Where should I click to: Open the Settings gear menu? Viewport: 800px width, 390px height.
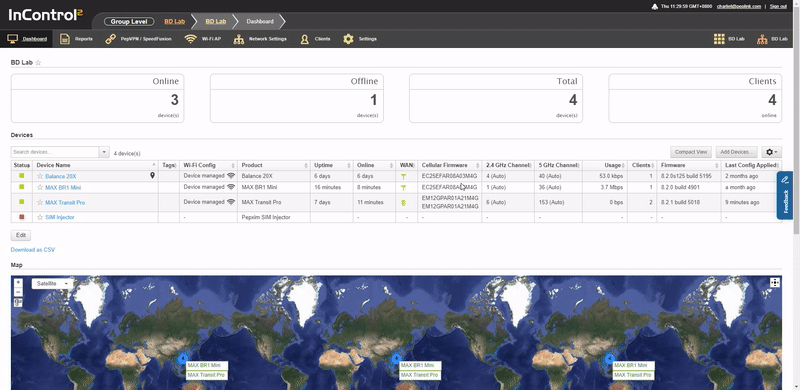360,39
